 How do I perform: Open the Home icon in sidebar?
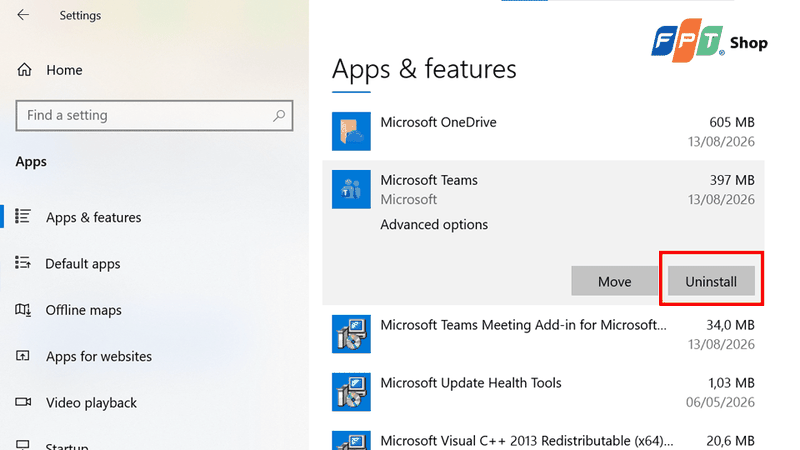coord(24,69)
